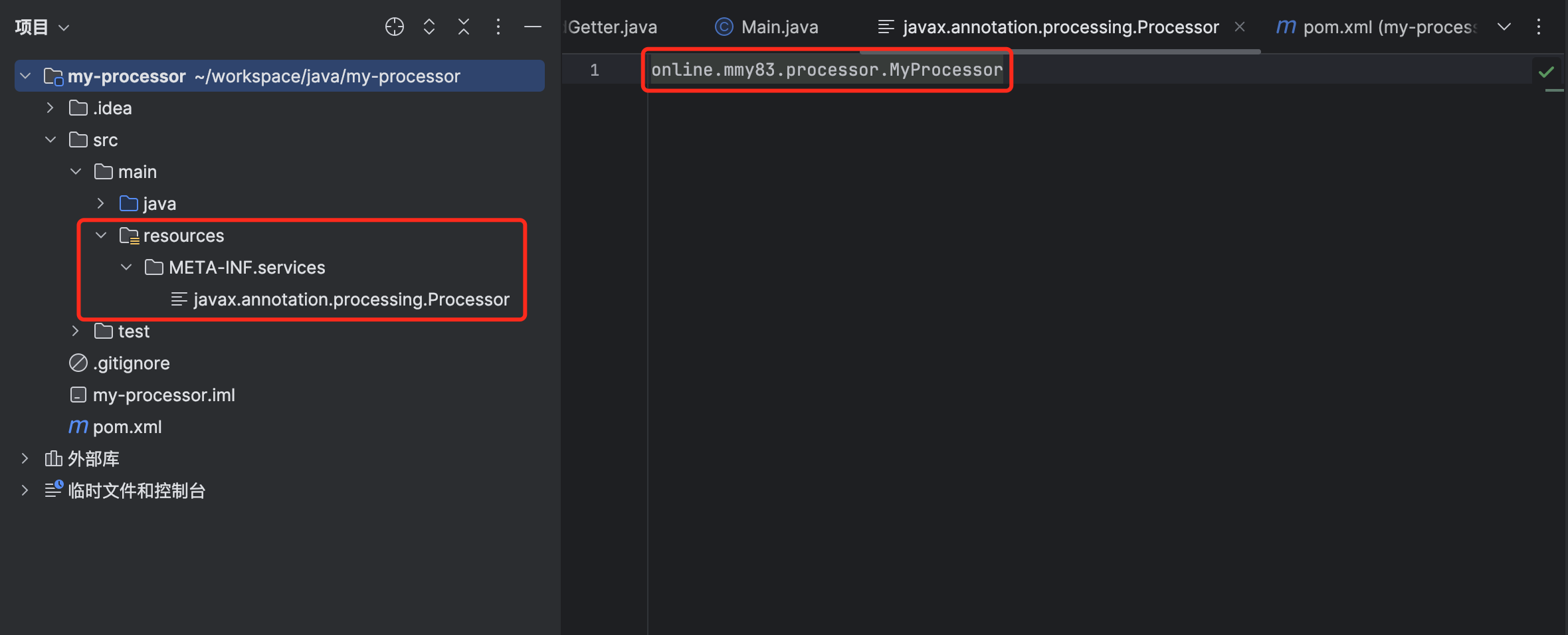Collapse the resources folder
1568x635 pixels.
click(x=101, y=235)
